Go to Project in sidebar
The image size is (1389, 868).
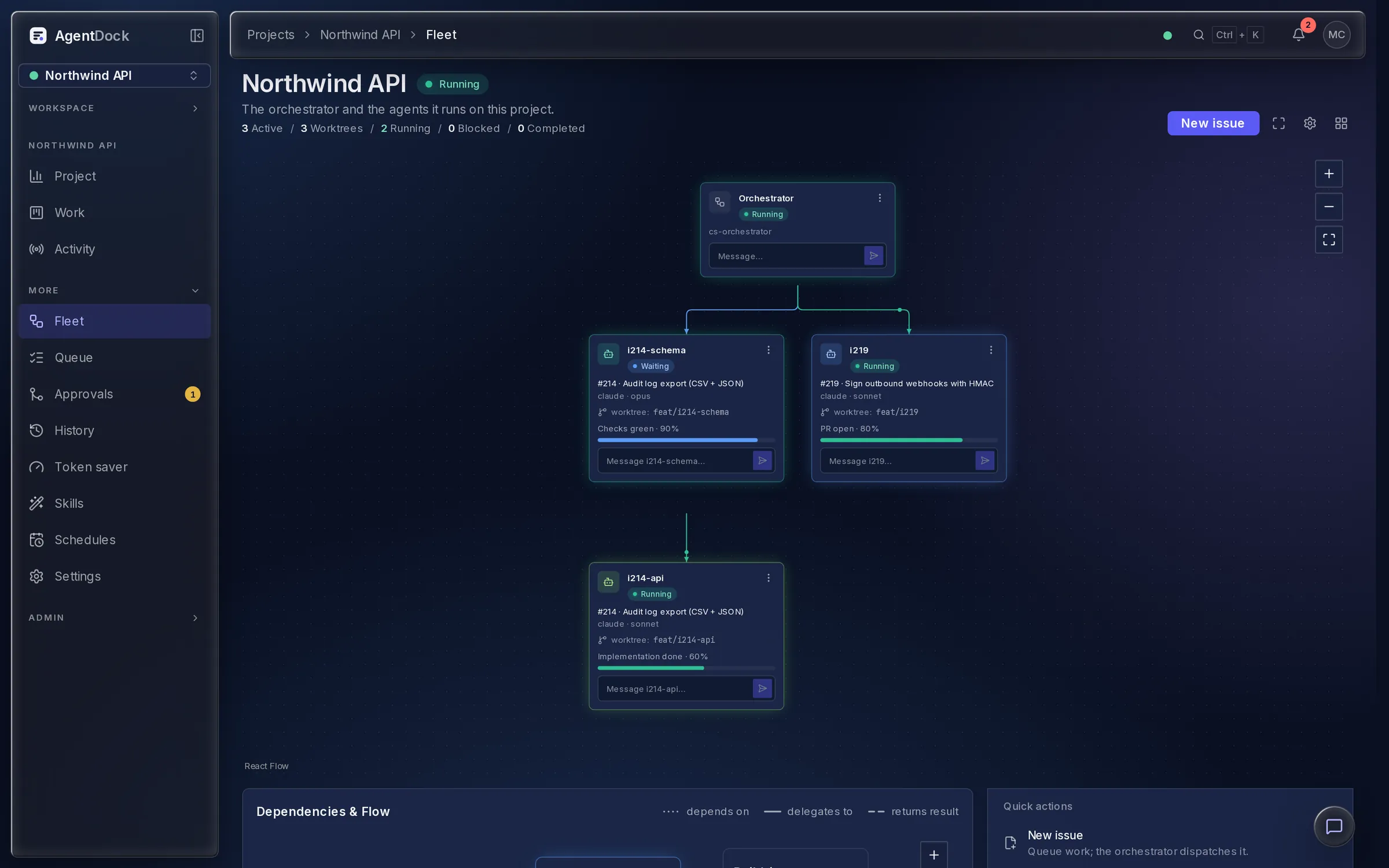(115, 176)
